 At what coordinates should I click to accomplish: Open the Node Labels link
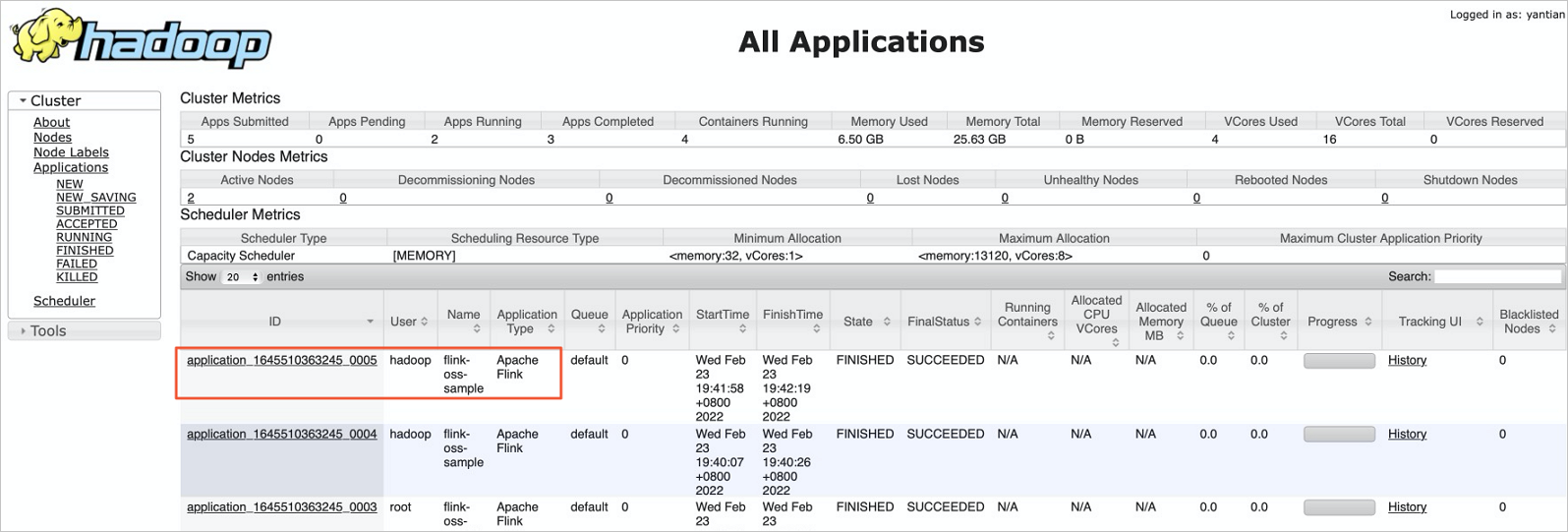(x=71, y=152)
